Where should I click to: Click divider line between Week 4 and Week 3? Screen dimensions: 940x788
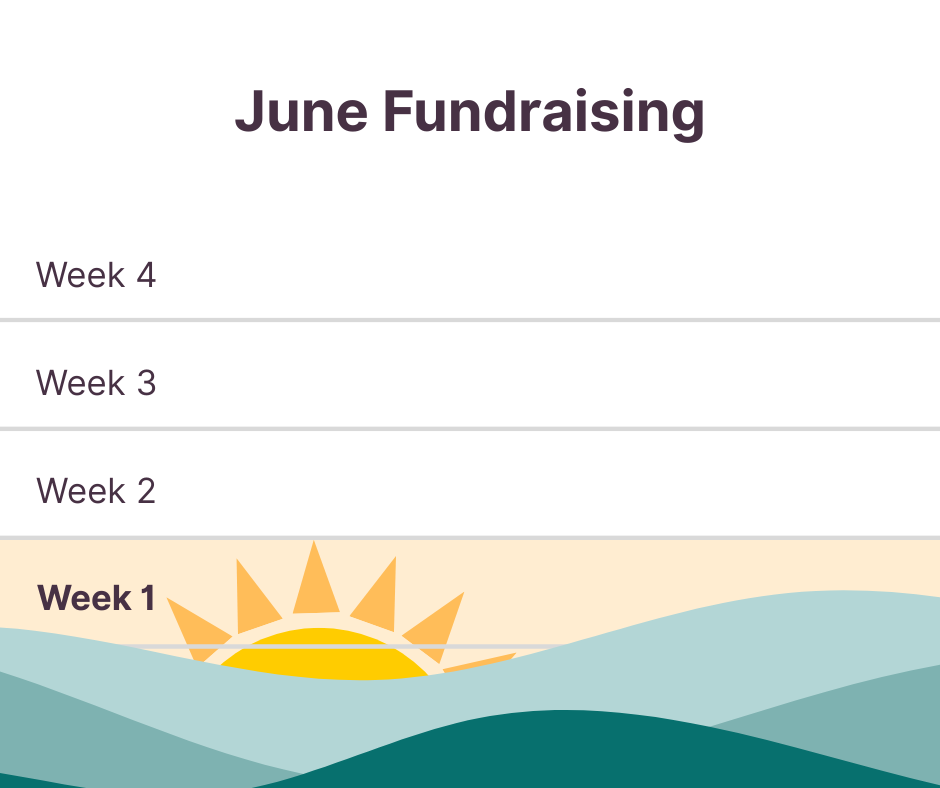click(x=470, y=320)
